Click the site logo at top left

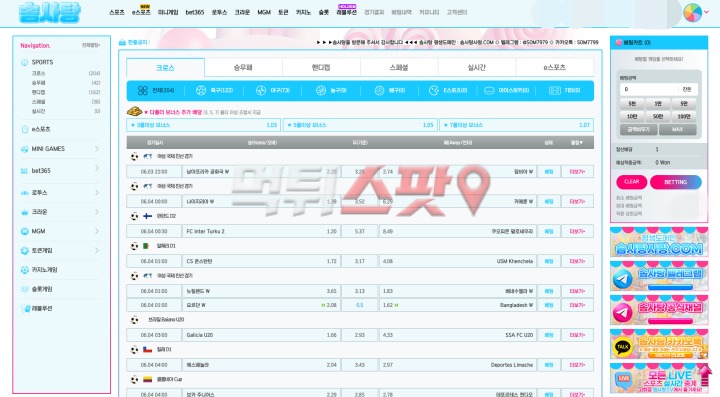coord(50,12)
